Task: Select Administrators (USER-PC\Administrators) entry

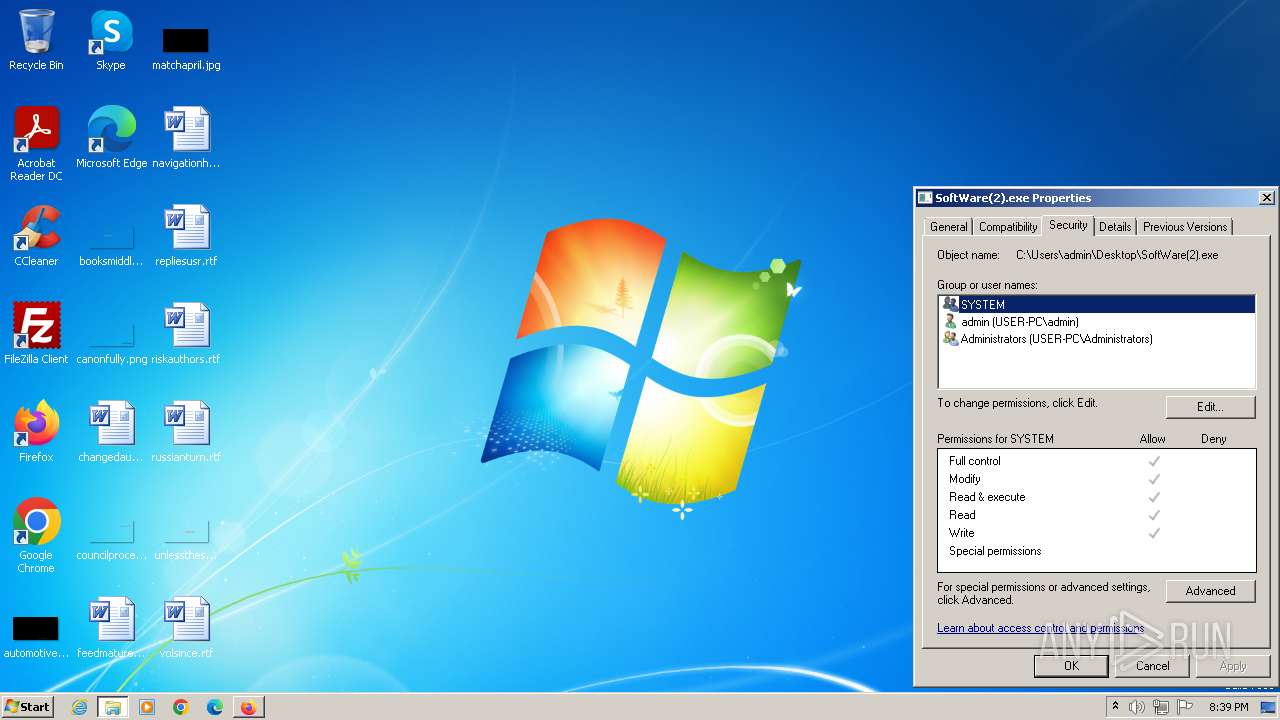Action: point(1096,339)
